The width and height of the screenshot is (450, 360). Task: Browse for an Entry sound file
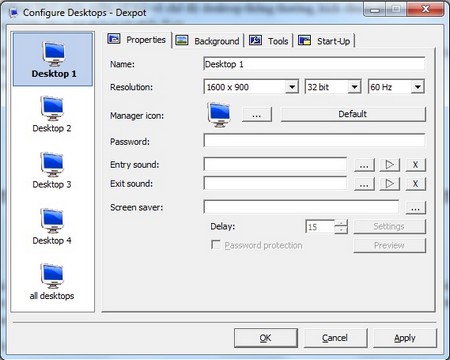coord(364,165)
